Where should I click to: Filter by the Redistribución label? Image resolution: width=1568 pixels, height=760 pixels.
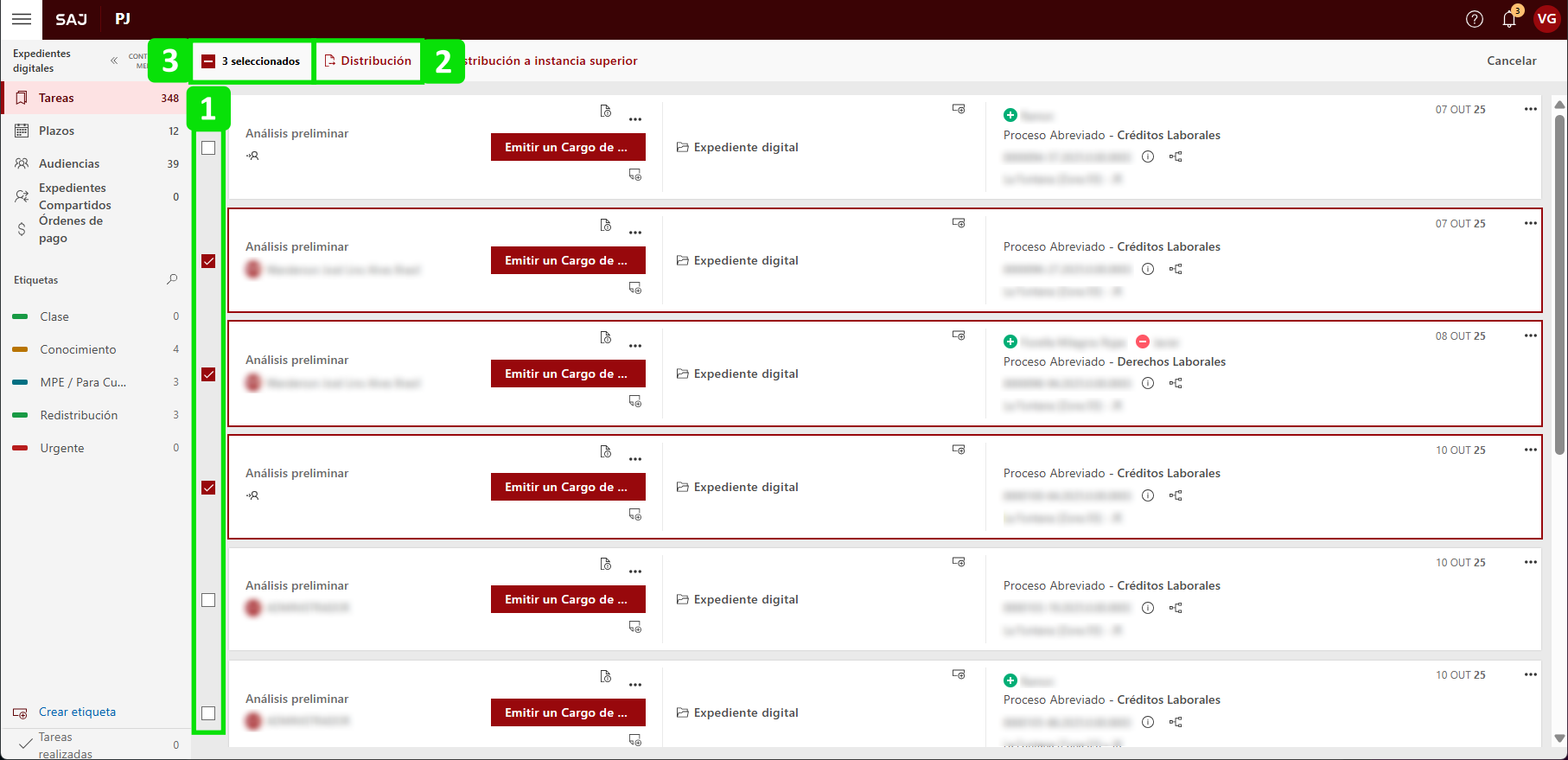click(x=96, y=415)
